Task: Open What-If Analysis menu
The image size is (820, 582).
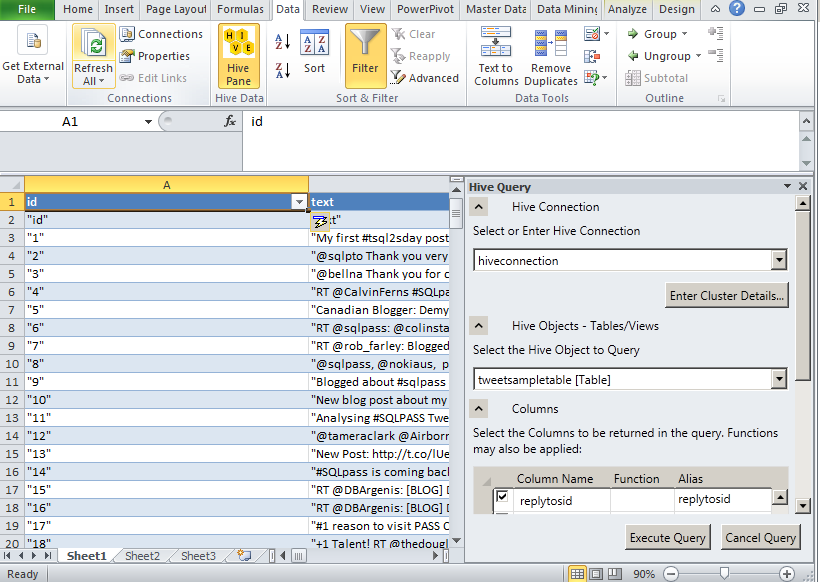Action: (596, 78)
